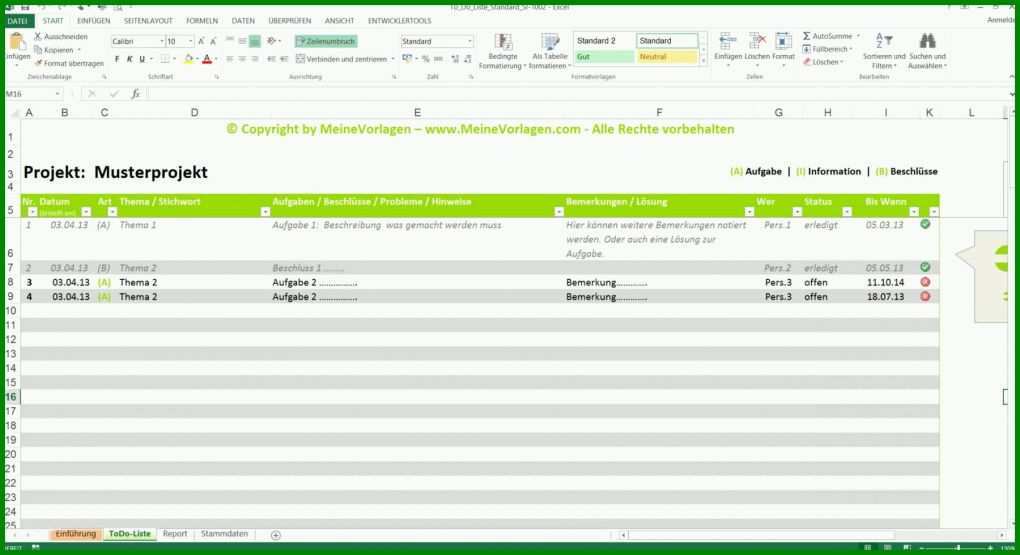Switch to DATEN ribbon tab
Screen dimensions: 1020x555
pos(243,21)
